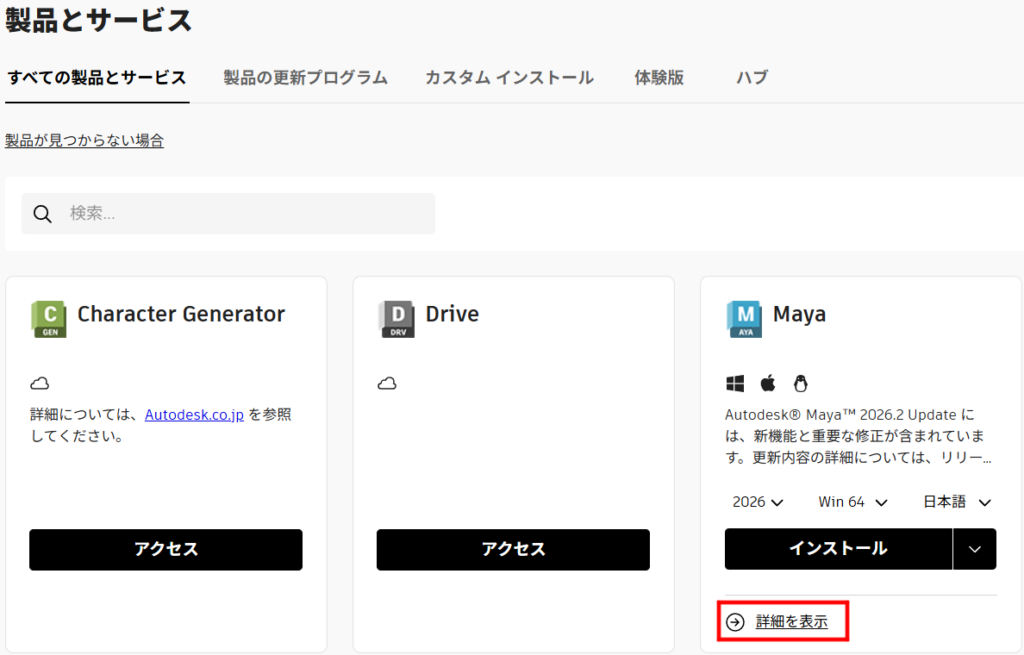This screenshot has height=655, width=1024.
Task: Open the 2026 version dropdown
Action: pyautogui.click(x=757, y=502)
